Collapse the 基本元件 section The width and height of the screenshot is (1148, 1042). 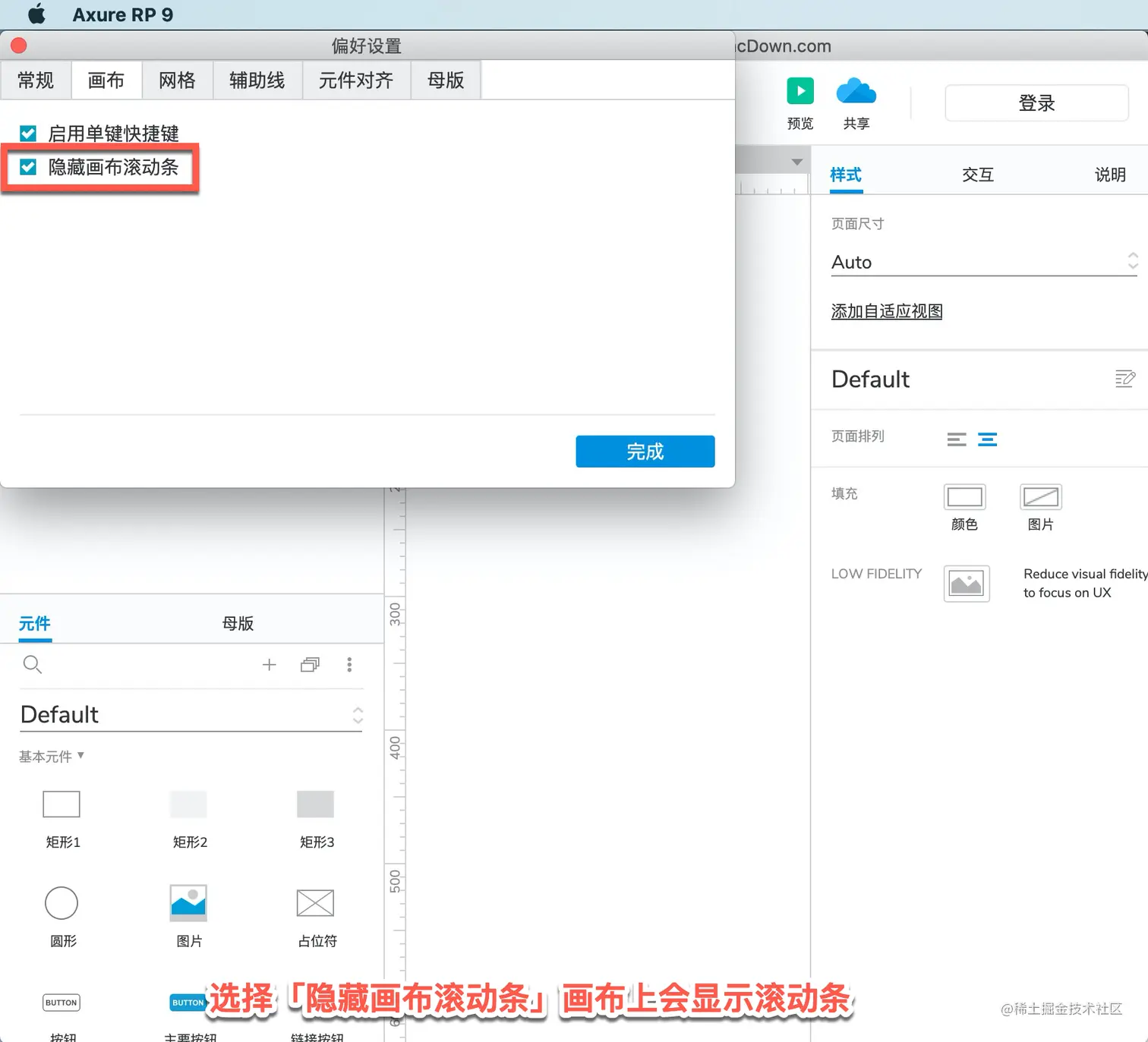point(51,756)
